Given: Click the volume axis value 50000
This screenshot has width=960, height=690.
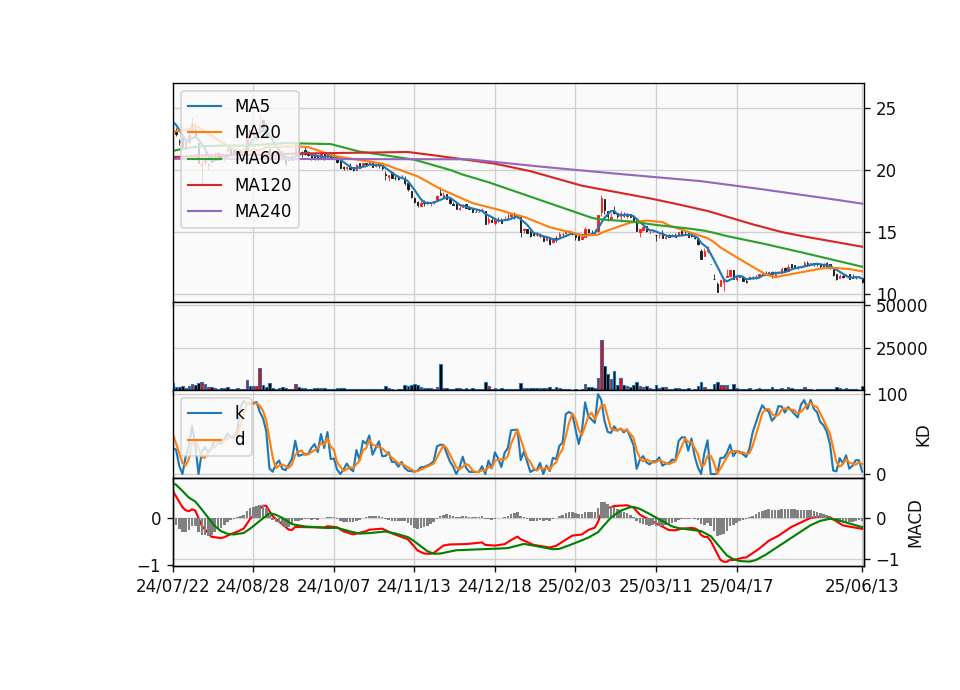Looking at the screenshot, I should click(902, 306).
